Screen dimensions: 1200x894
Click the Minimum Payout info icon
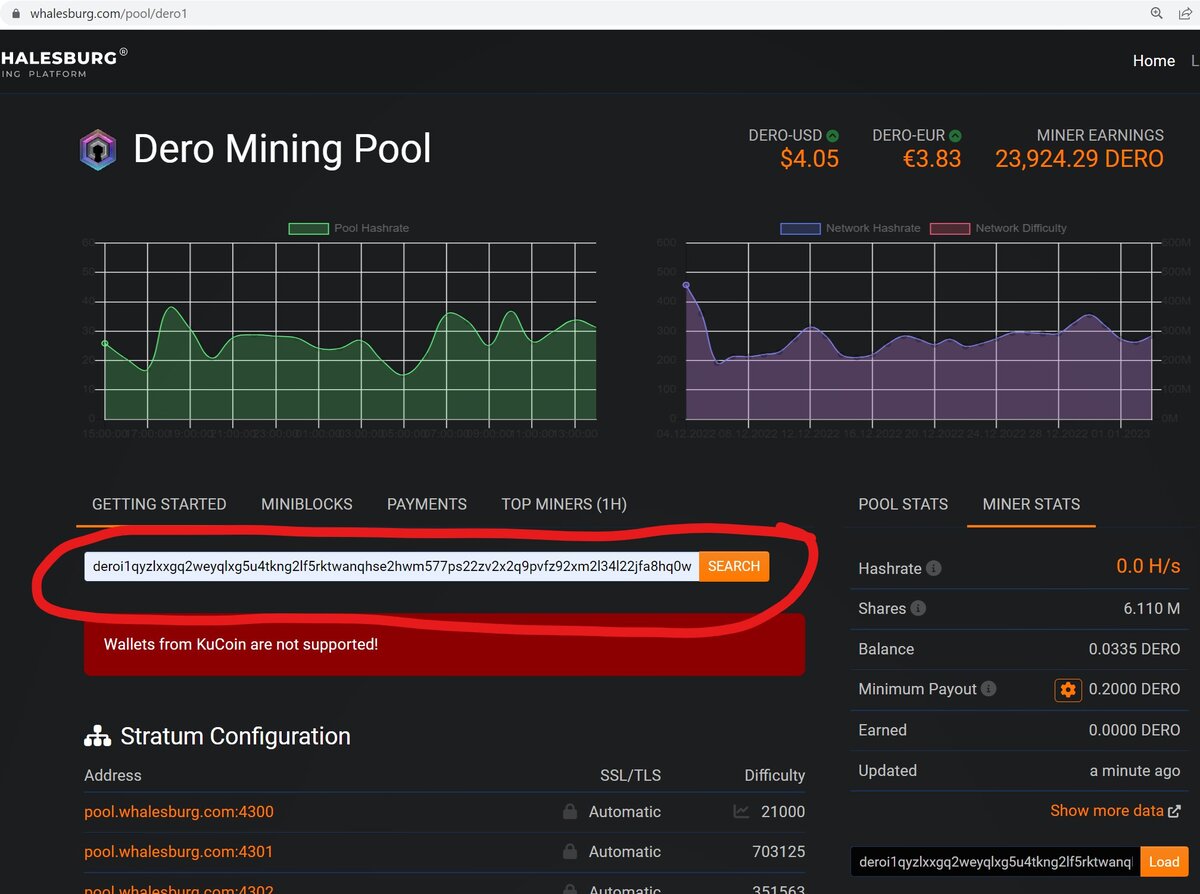[989, 689]
